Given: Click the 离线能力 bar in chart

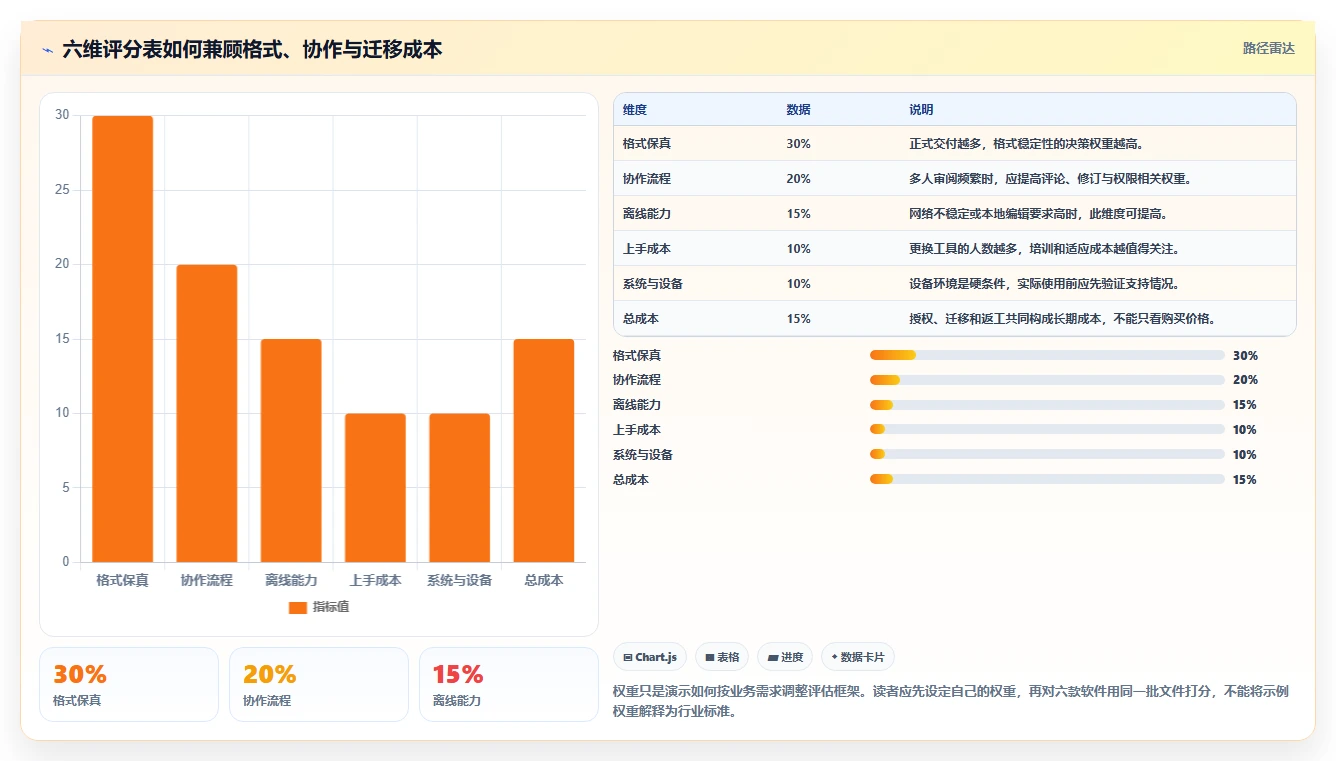Looking at the screenshot, I should pos(291,450).
